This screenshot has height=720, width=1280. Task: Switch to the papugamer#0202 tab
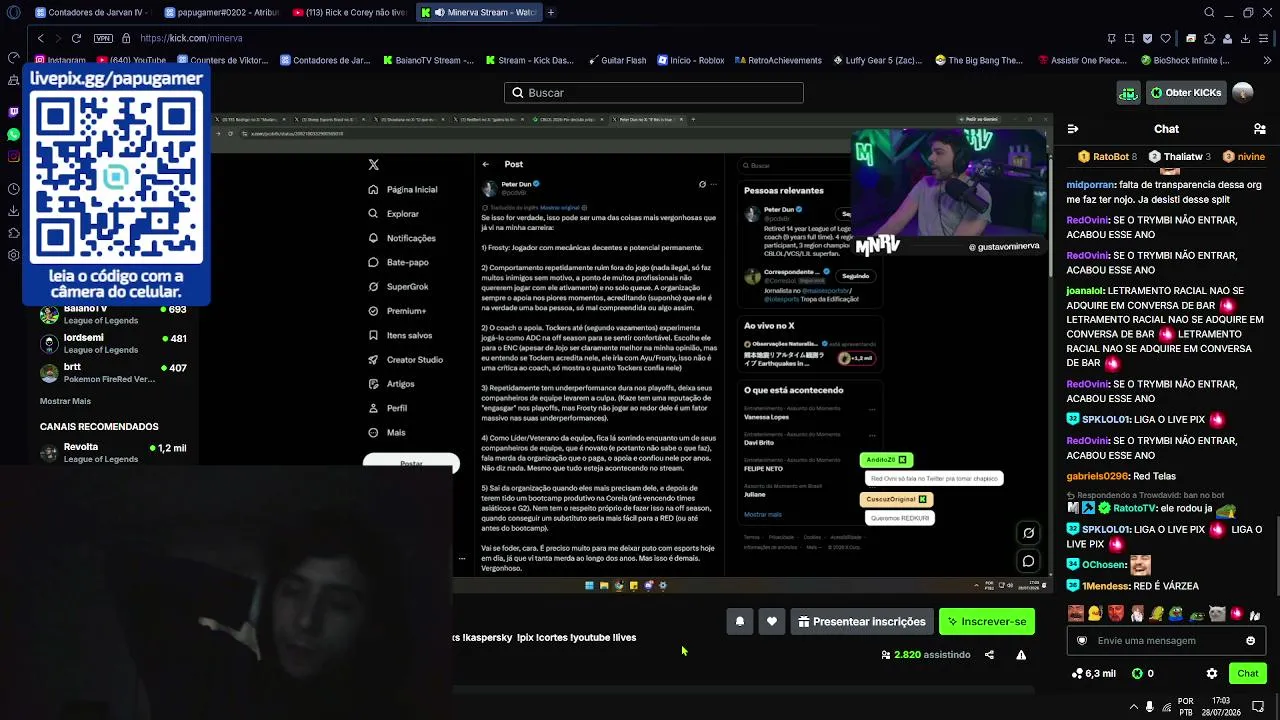pos(221,12)
